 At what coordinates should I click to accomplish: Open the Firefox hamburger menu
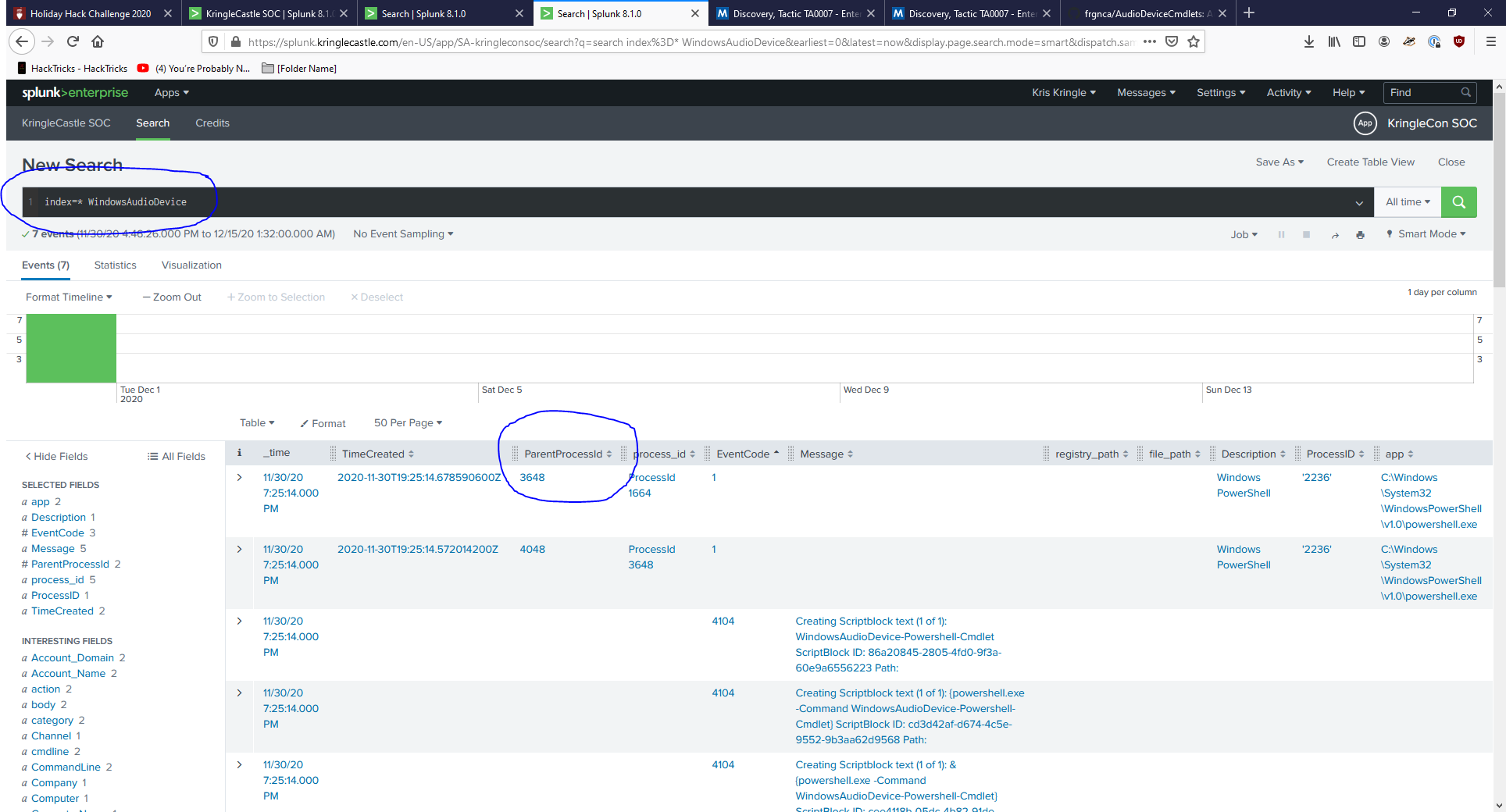tap(1490, 42)
